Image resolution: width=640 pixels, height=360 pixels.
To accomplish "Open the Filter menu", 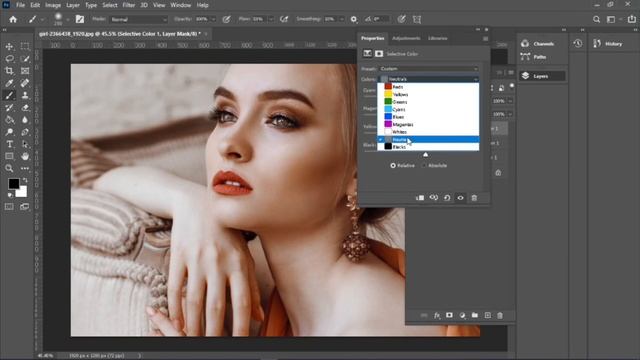I will point(129,5).
